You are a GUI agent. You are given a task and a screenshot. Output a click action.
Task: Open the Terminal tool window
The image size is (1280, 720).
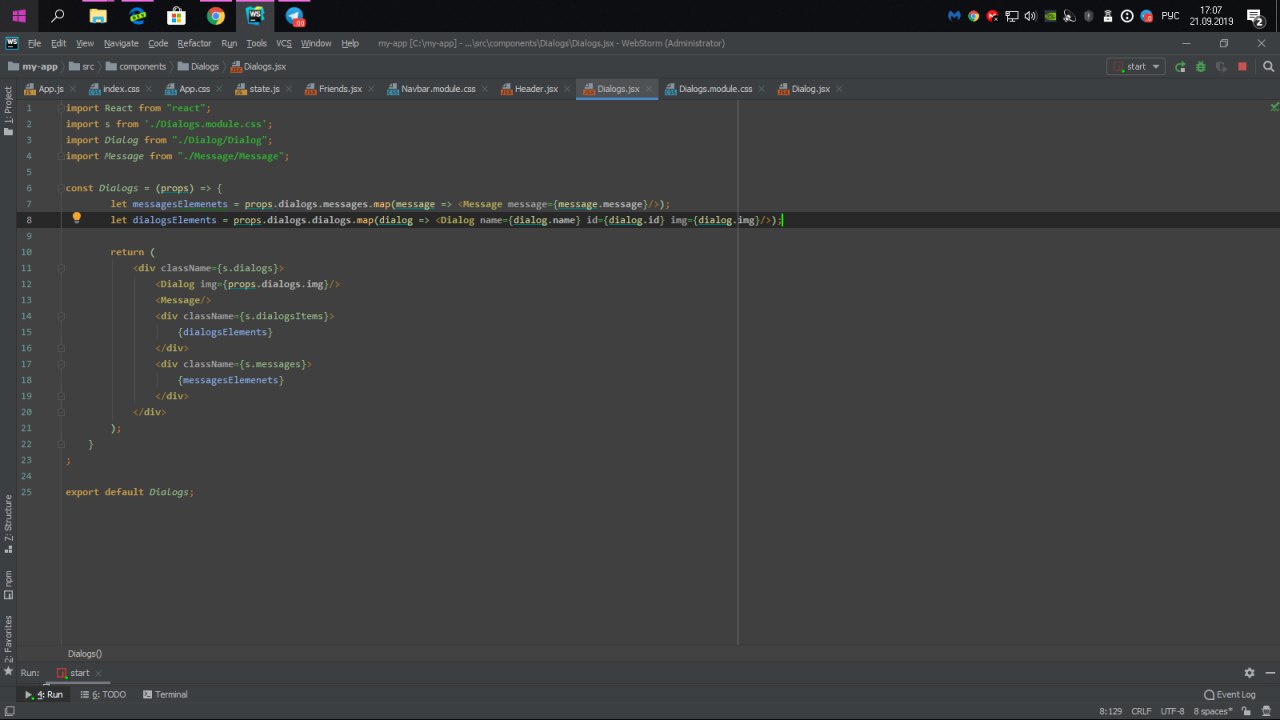[165, 694]
